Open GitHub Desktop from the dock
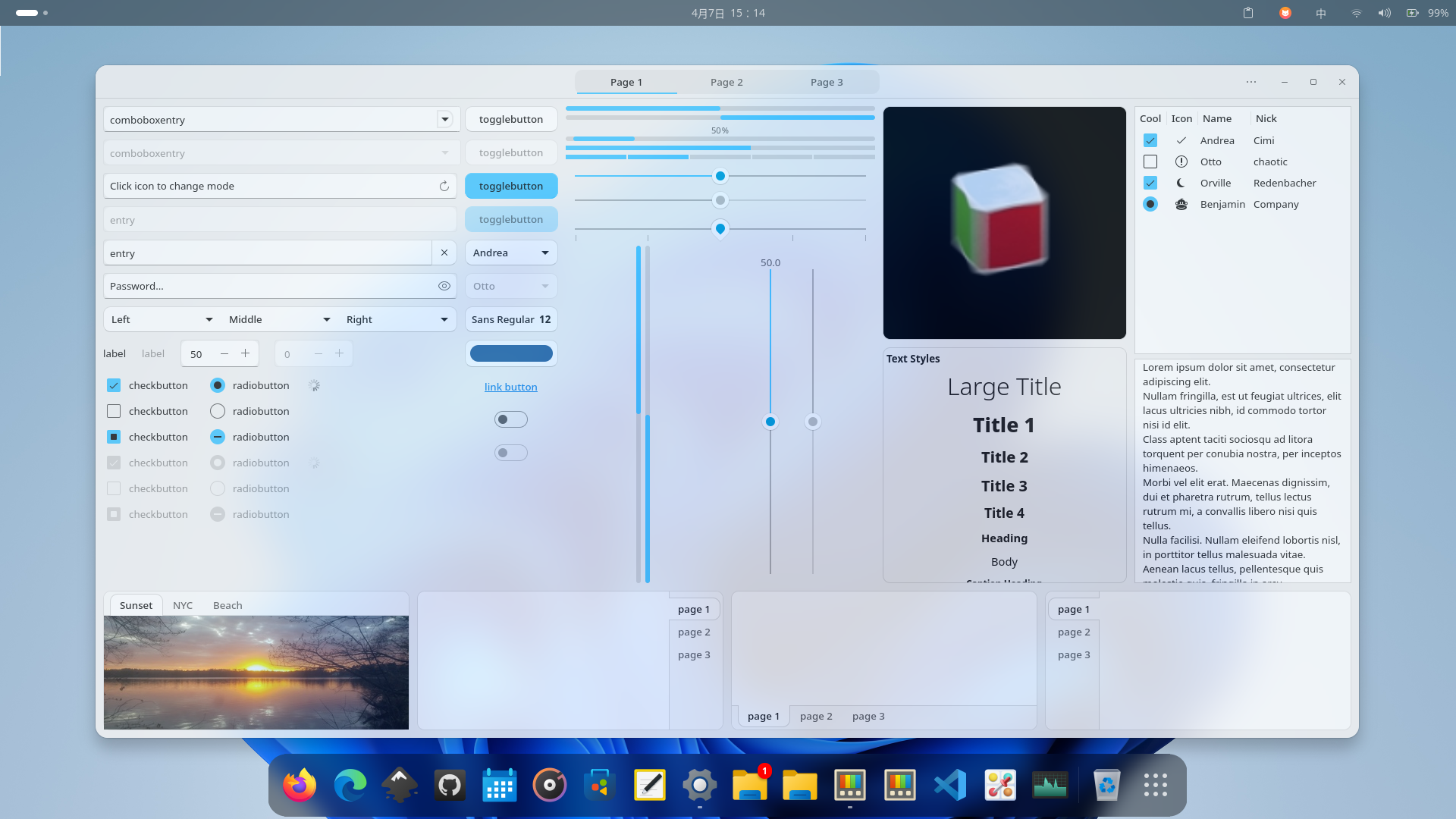Viewport: 1456px width, 819px height. (450, 785)
